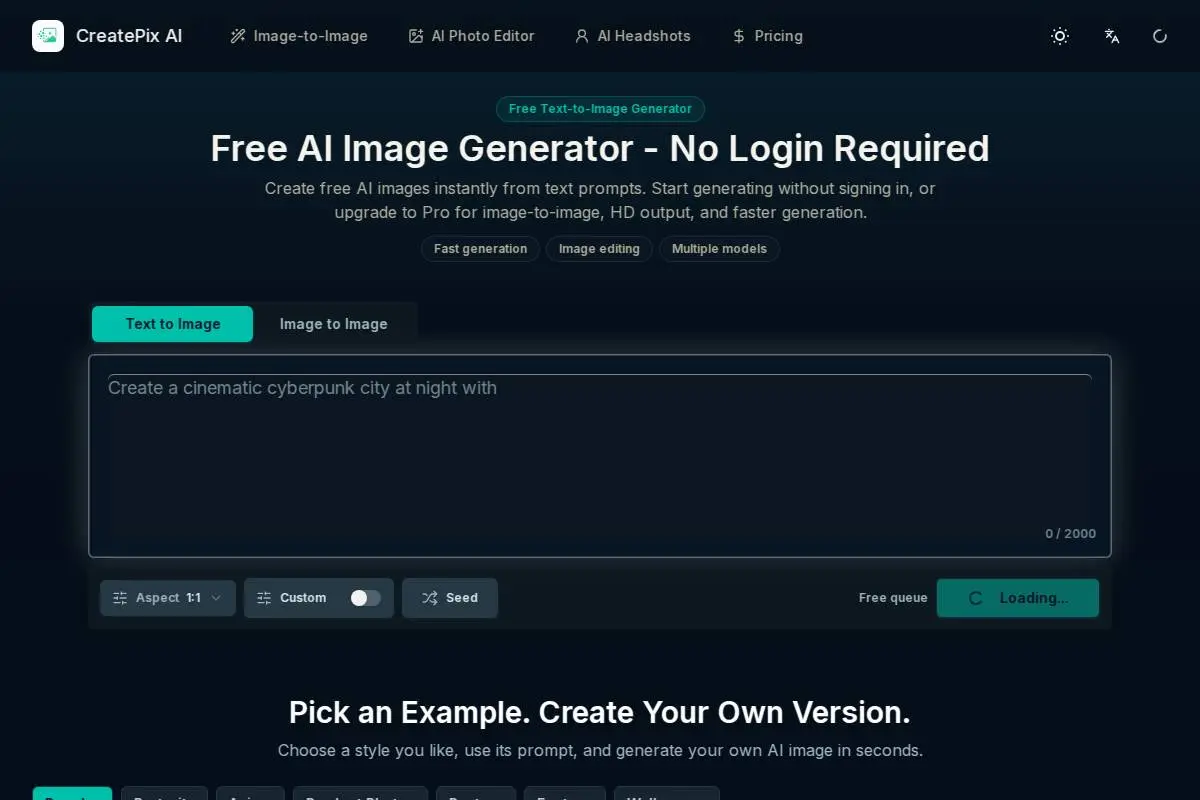
Task: Enable the Custom toggle switch
Action: [365, 598]
